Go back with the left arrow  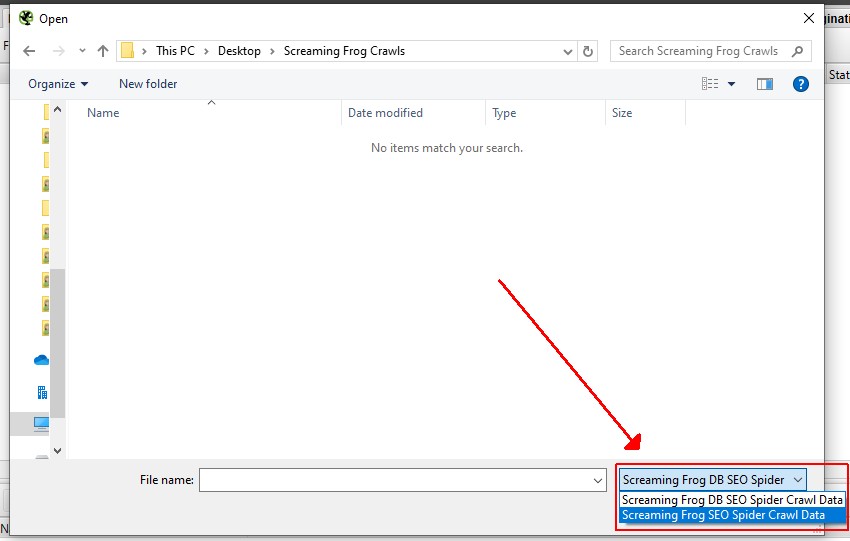(x=29, y=51)
